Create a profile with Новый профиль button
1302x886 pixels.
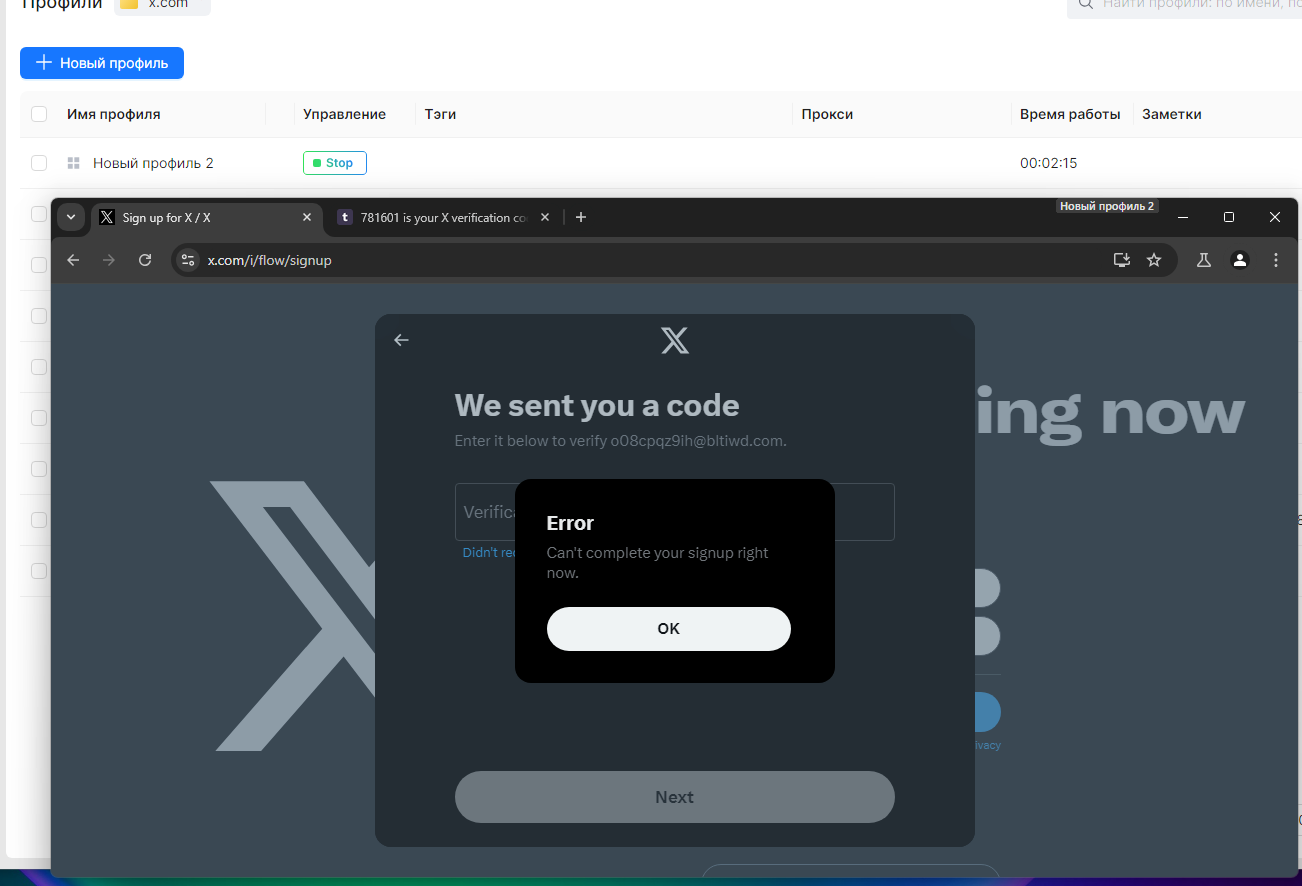[102, 63]
